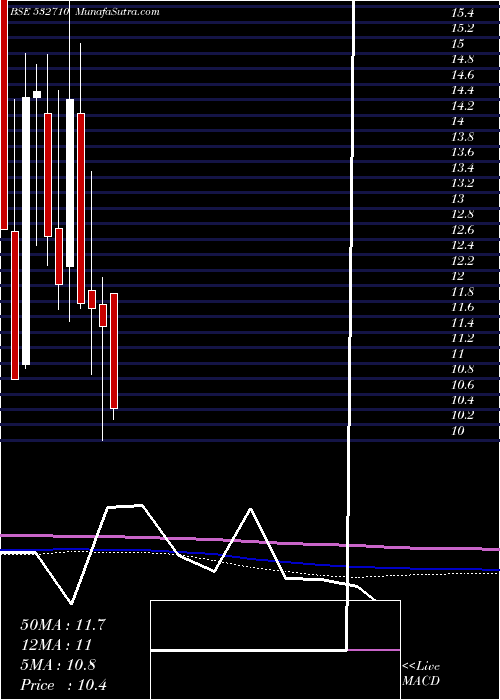Click the 15.4 price axis label
500x700 pixels.
click(x=462, y=13)
